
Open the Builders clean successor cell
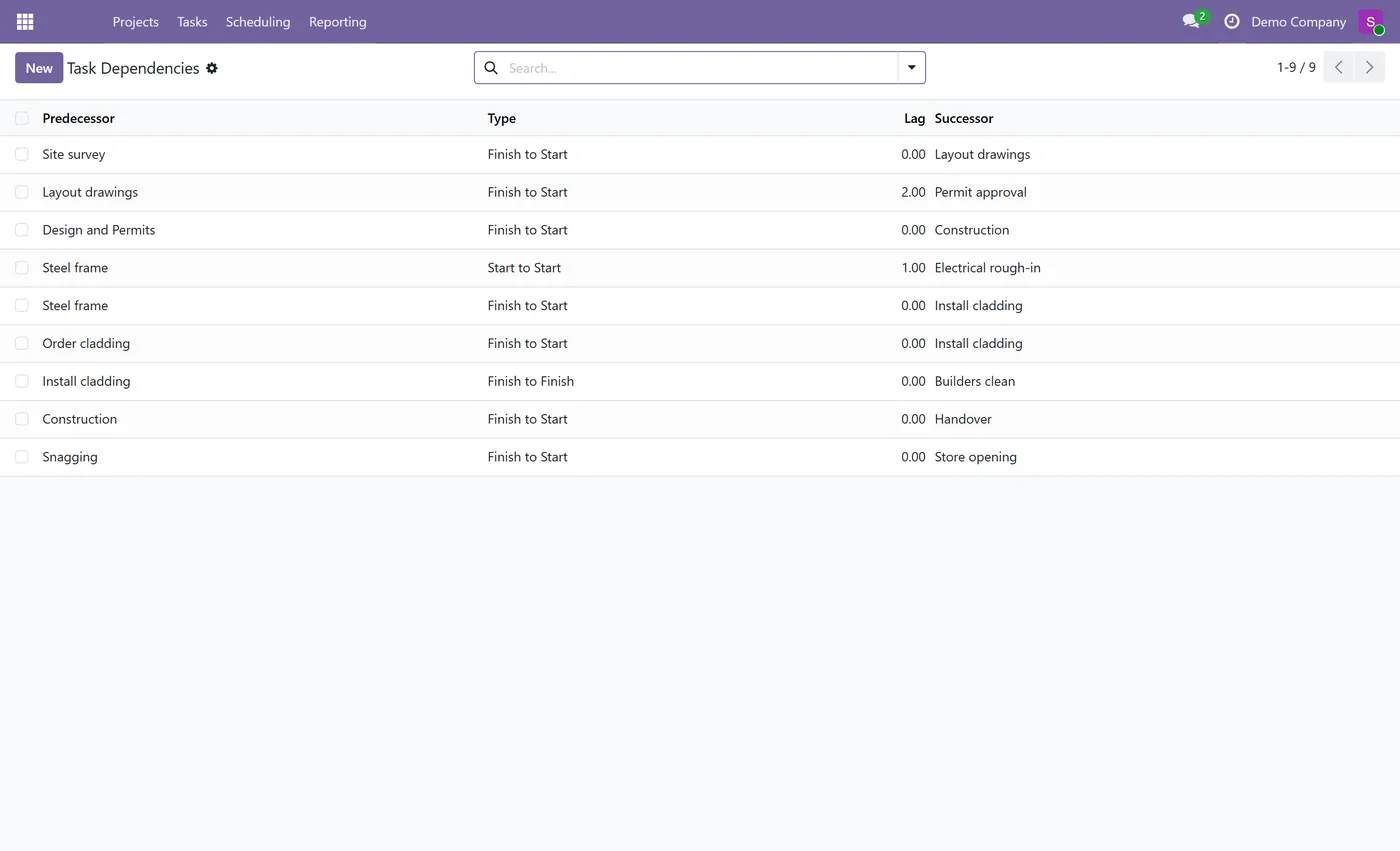(974, 381)
